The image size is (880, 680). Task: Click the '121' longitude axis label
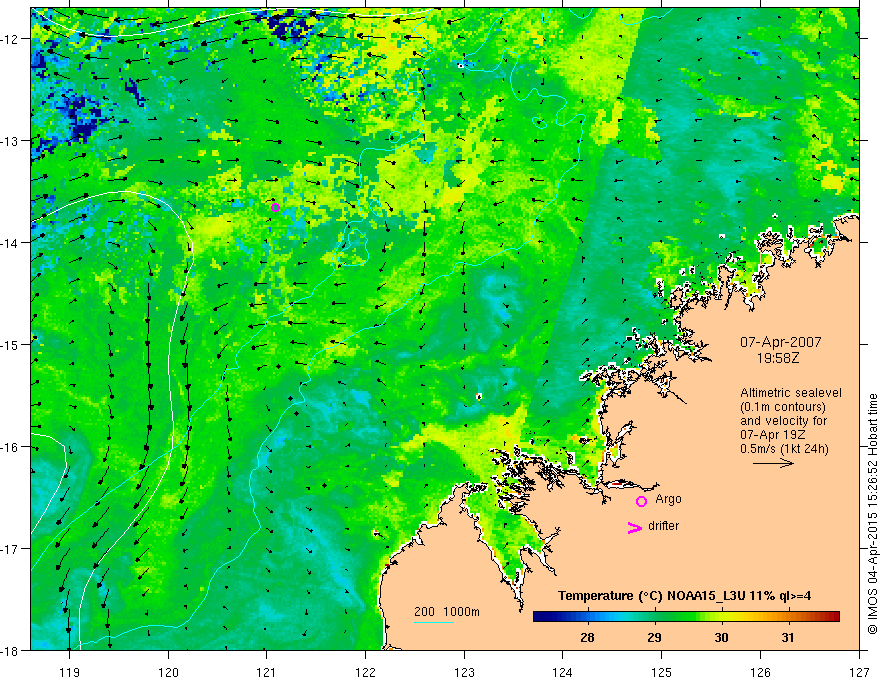point(266,672)
